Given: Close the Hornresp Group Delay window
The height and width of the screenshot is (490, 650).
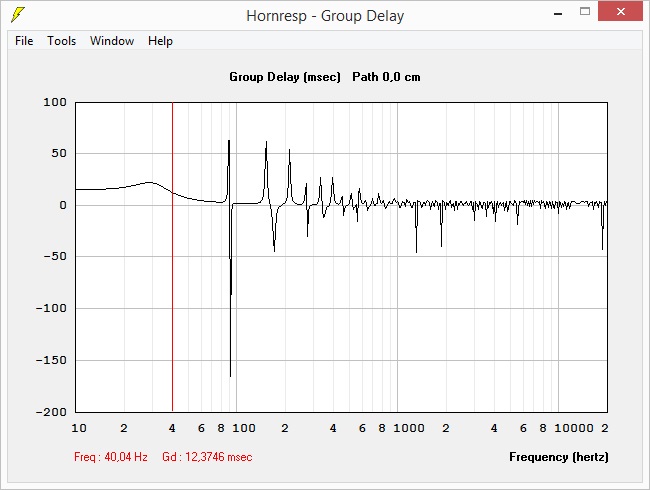Looking at the screenshot, I should coord(621,11).
